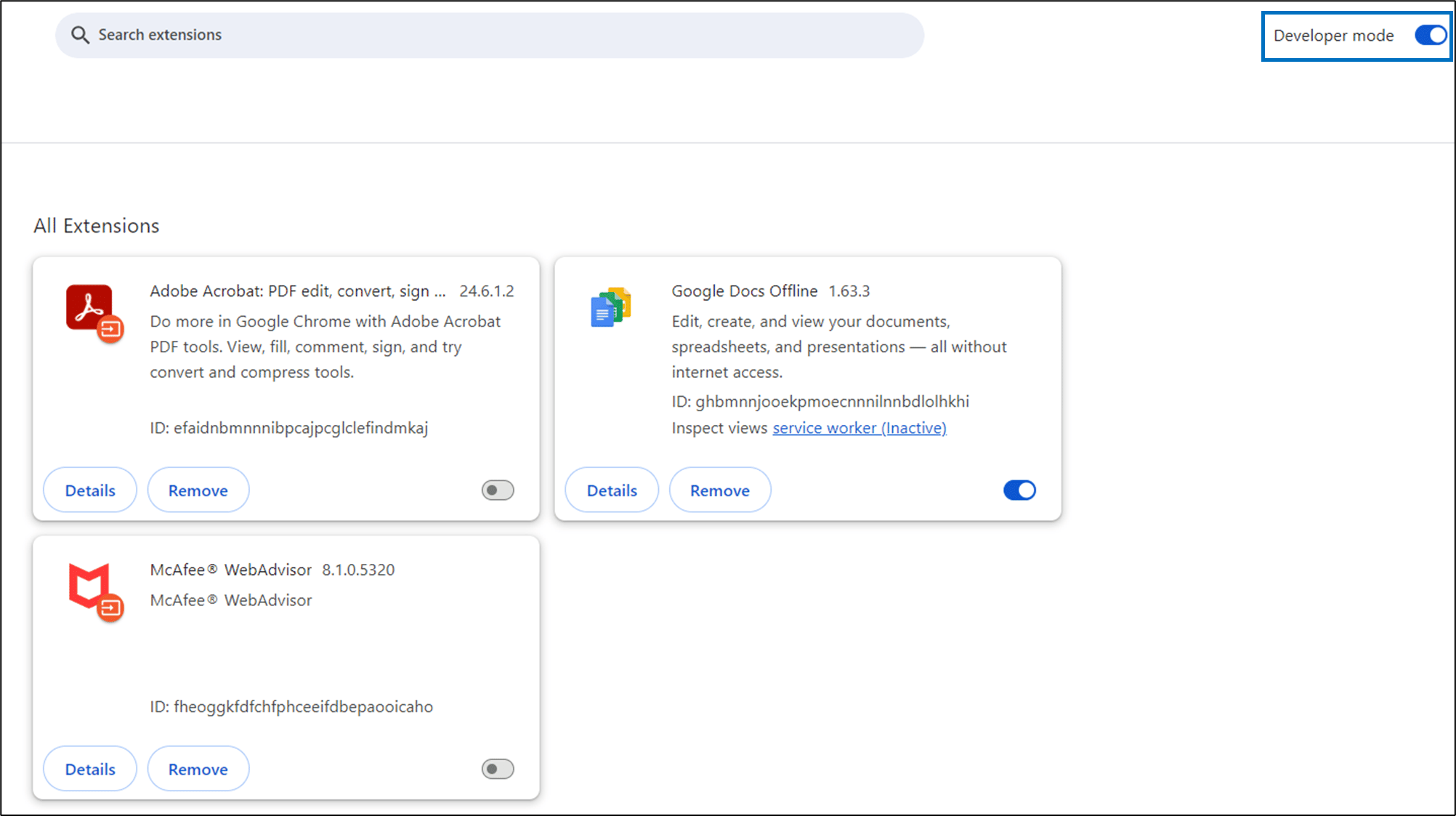Image resolution: width=1456 pixels, height=816 pixels.
Task: Click the Adobe Acrobat extension title
Action: [x=298, y=291]
